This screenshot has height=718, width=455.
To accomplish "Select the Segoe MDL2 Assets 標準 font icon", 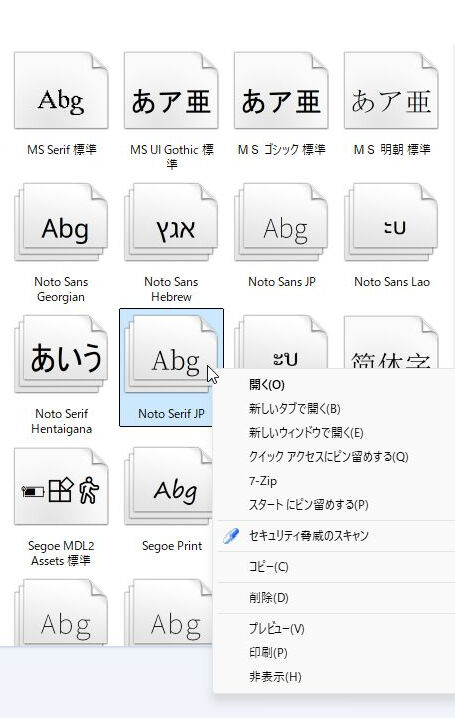I will click(x=61, y=486).
